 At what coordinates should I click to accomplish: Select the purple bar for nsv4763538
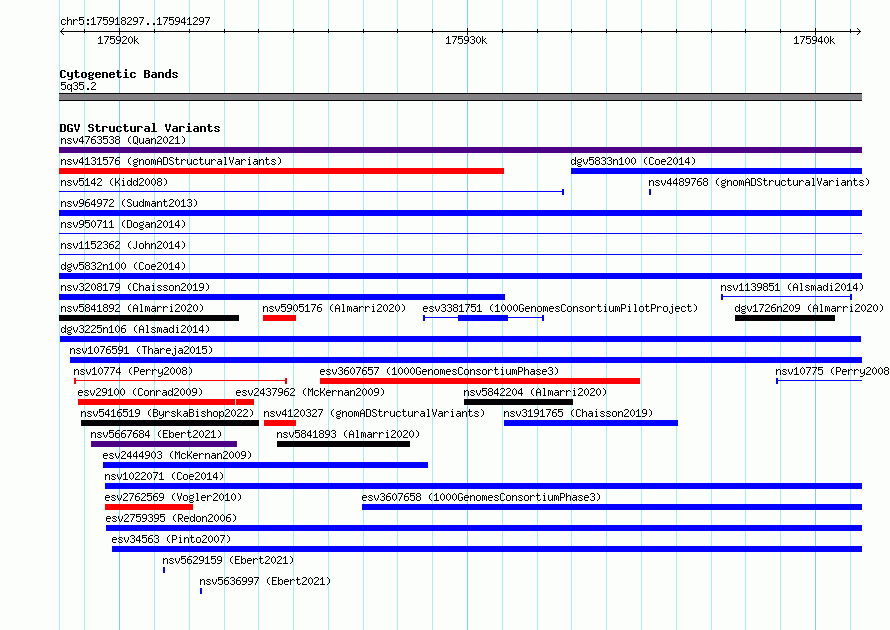coord(460,150)
